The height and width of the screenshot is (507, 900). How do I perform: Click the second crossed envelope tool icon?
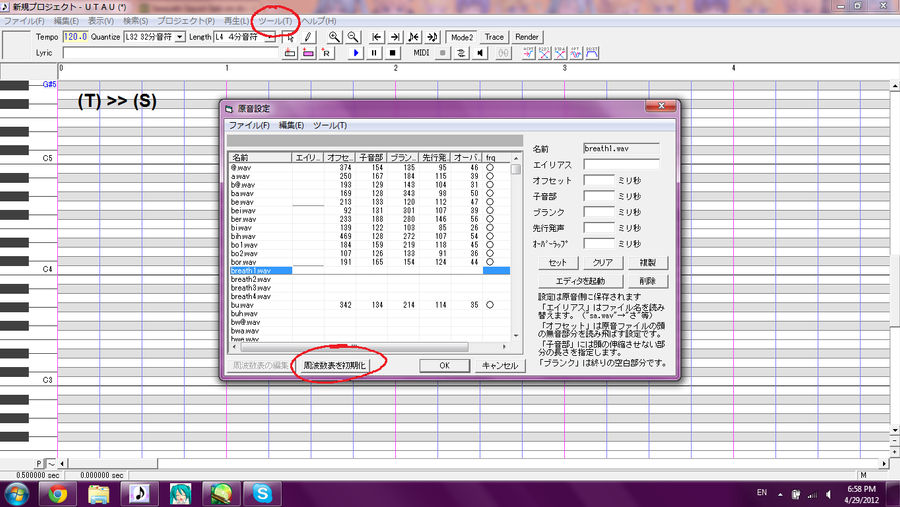tap(544, 53)
